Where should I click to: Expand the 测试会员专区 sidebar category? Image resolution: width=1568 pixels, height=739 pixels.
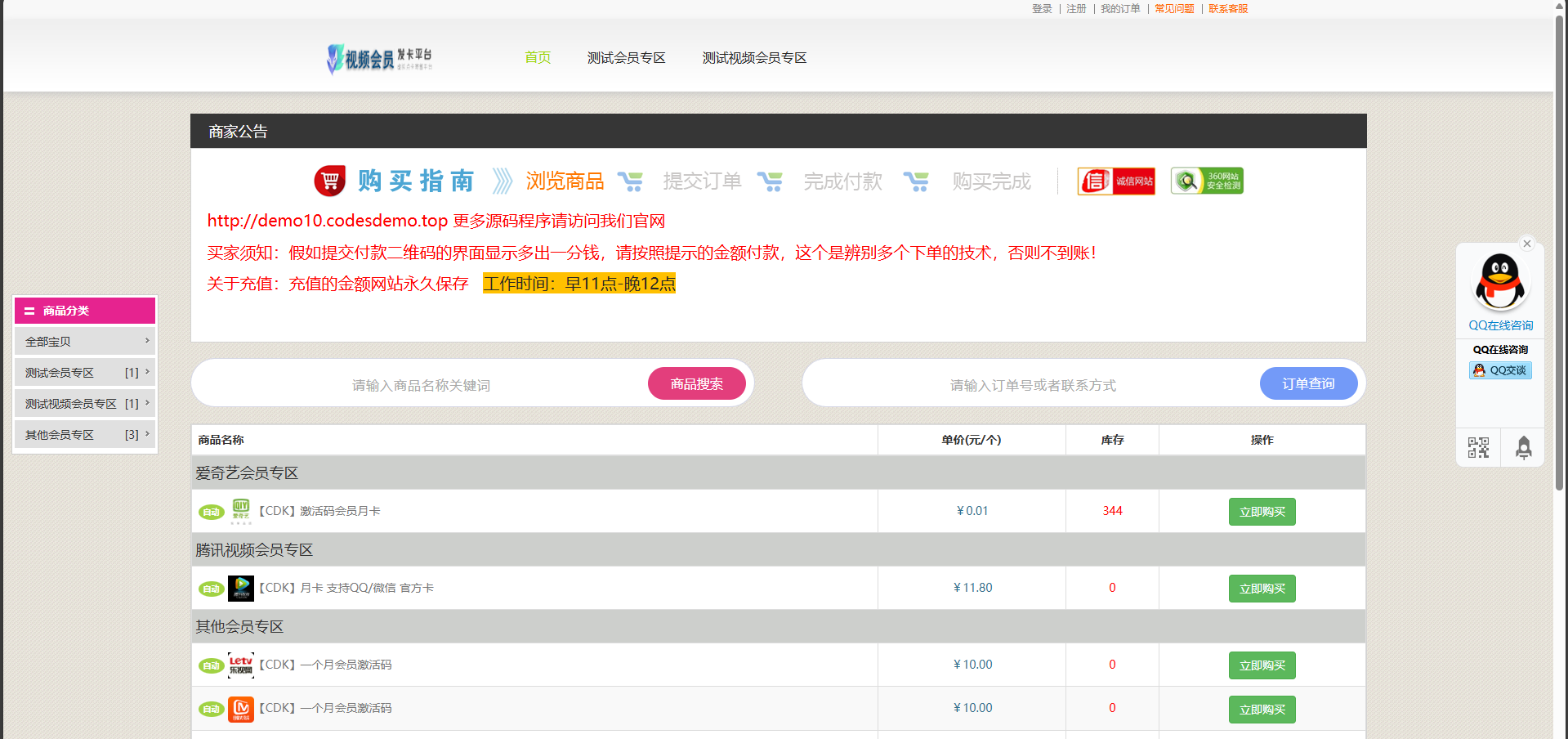coord(85,372)
